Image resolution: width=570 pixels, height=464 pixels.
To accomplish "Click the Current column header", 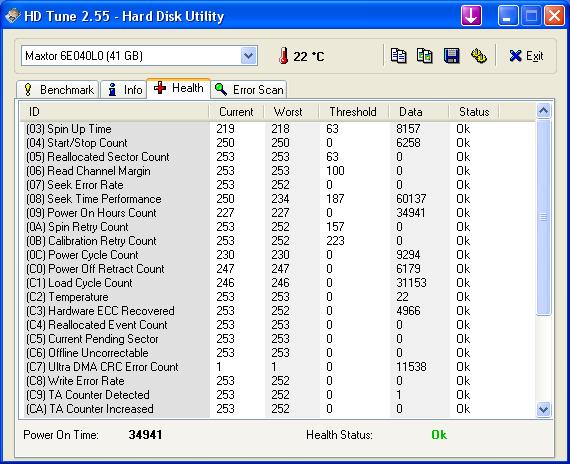I will pyautogui.click(x=236, y=112).
